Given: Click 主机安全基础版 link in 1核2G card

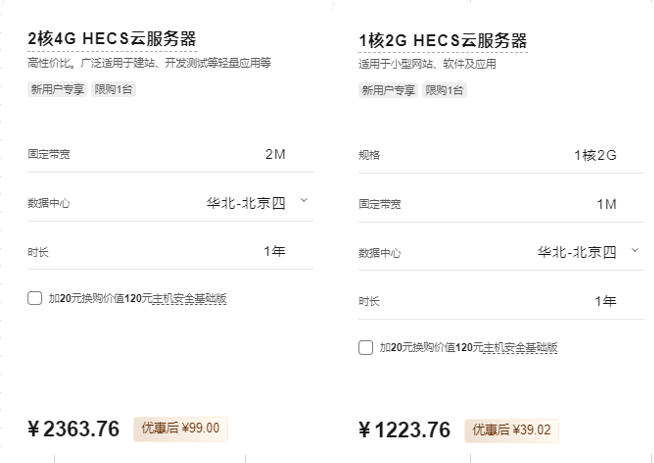Looking at the screenshot, I should (x=520, y=348).
